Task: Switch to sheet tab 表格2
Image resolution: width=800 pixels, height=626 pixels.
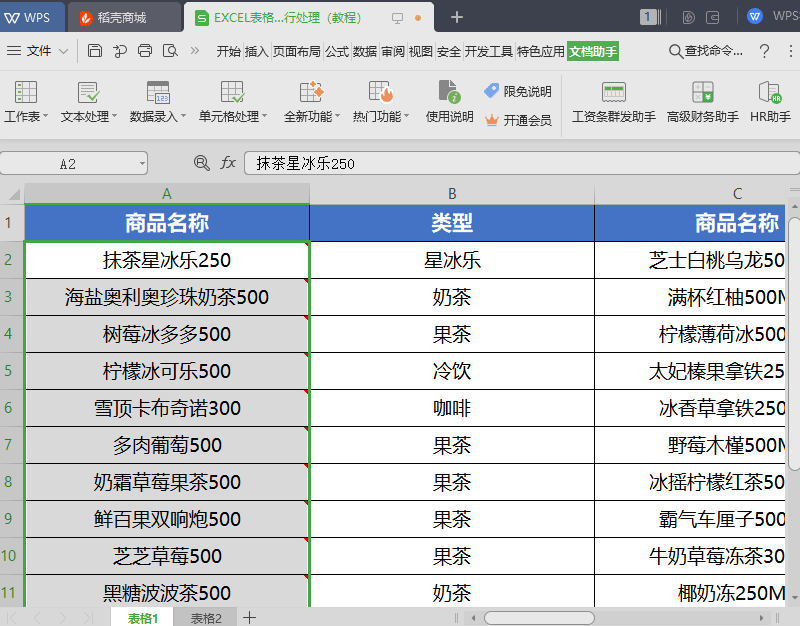Action: (x=207, y=618)
